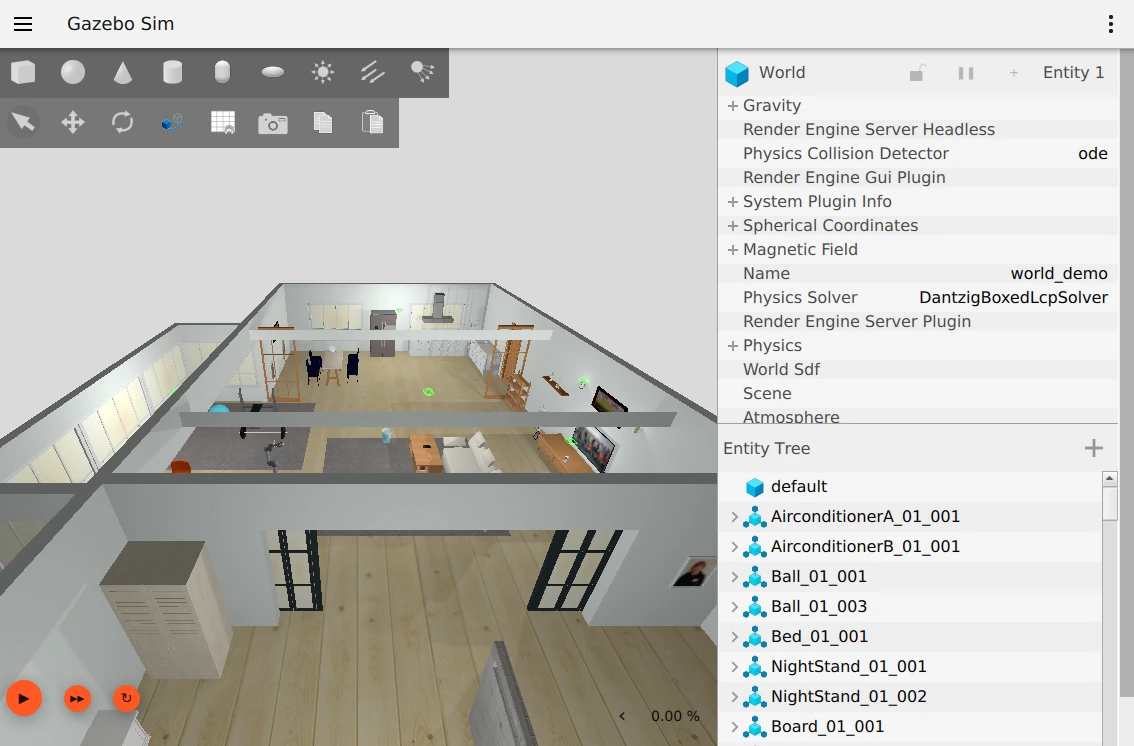Toggle the component inspector lock
The height and width of the screenshot is (746, 1134).
tap(916, 73)
